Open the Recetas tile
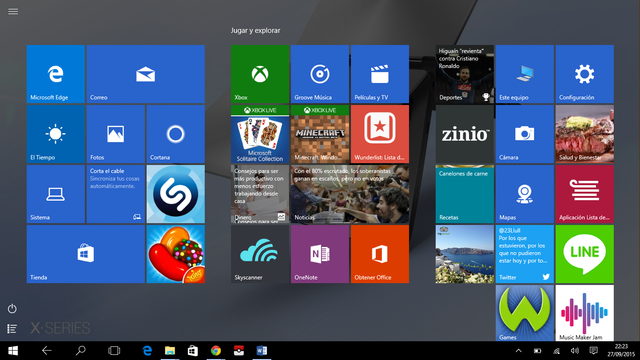The height and width of the screenshot is (360, 640). coord(464,194)
